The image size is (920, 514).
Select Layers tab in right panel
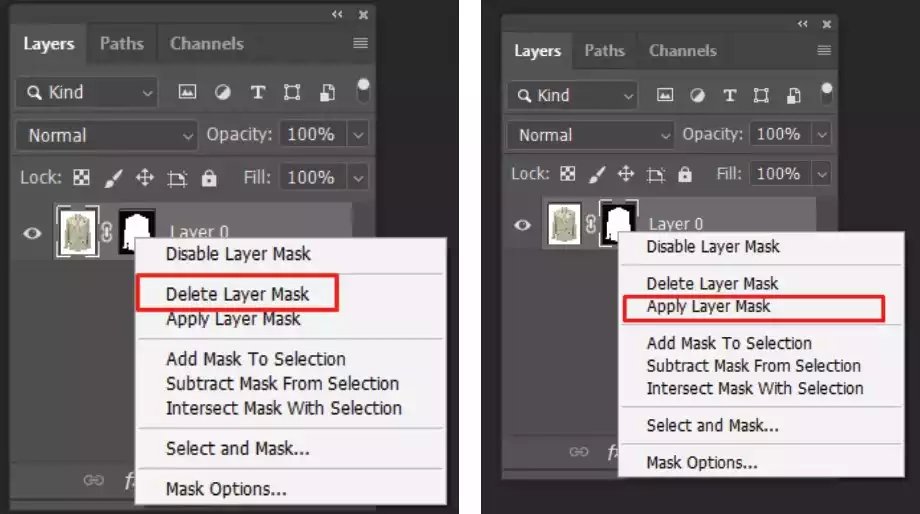[537, 51]
